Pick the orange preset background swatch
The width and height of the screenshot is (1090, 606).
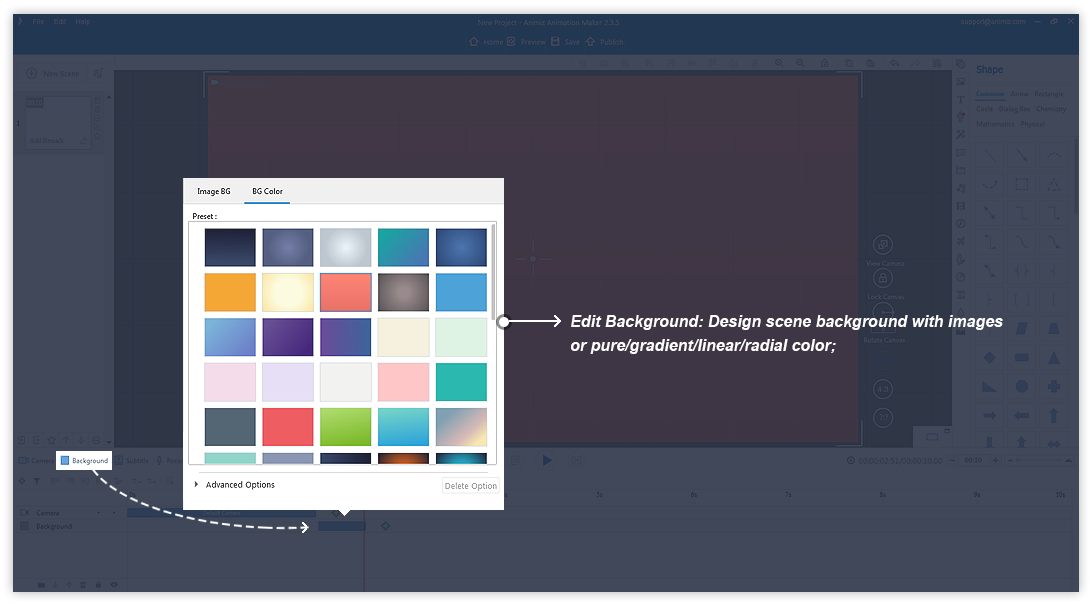coord(230,292)
